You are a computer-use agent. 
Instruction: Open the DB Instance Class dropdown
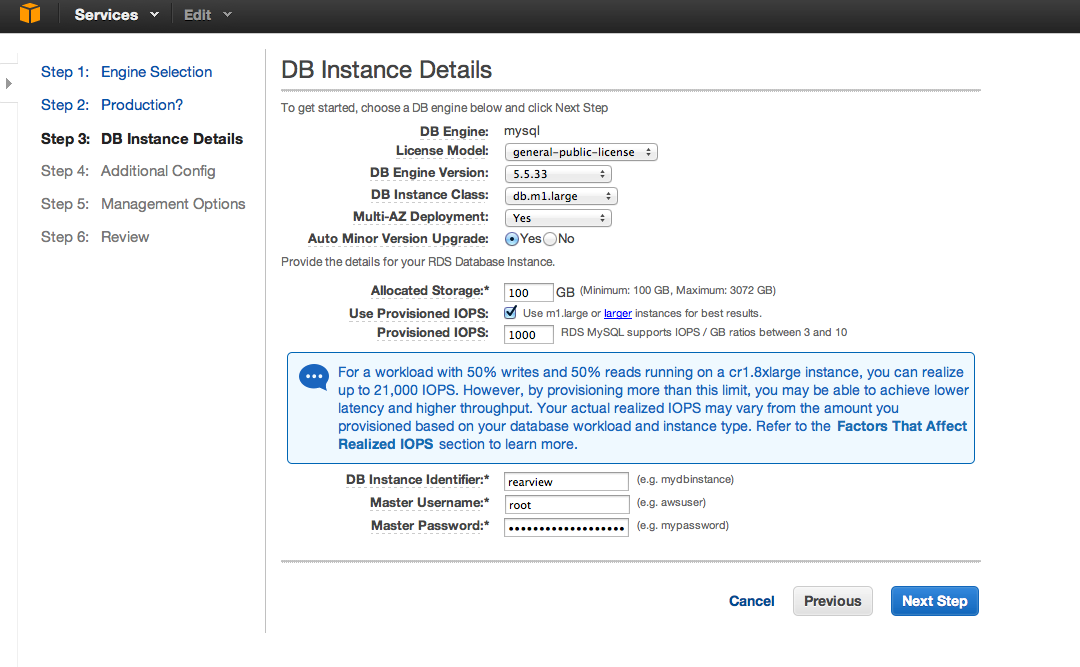561,196
